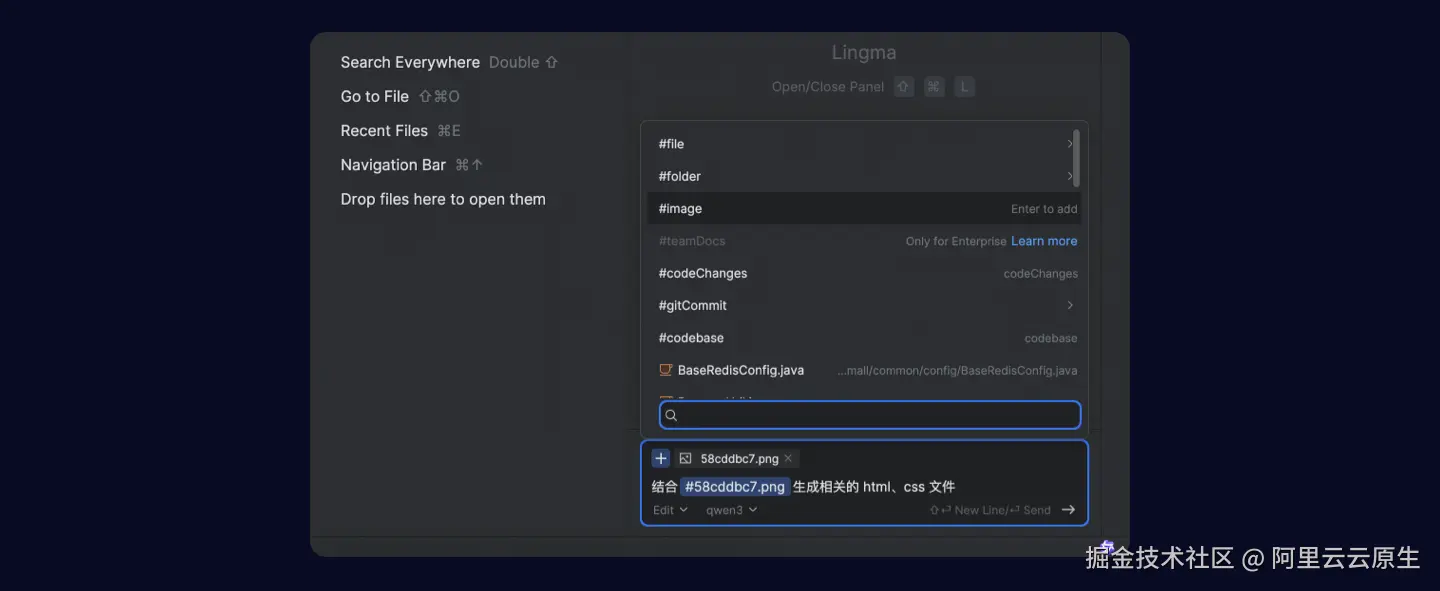Image resolution: width=1440 pixels, height=591 pixels.
Task: Focus the context search input field
Action: 870,415
